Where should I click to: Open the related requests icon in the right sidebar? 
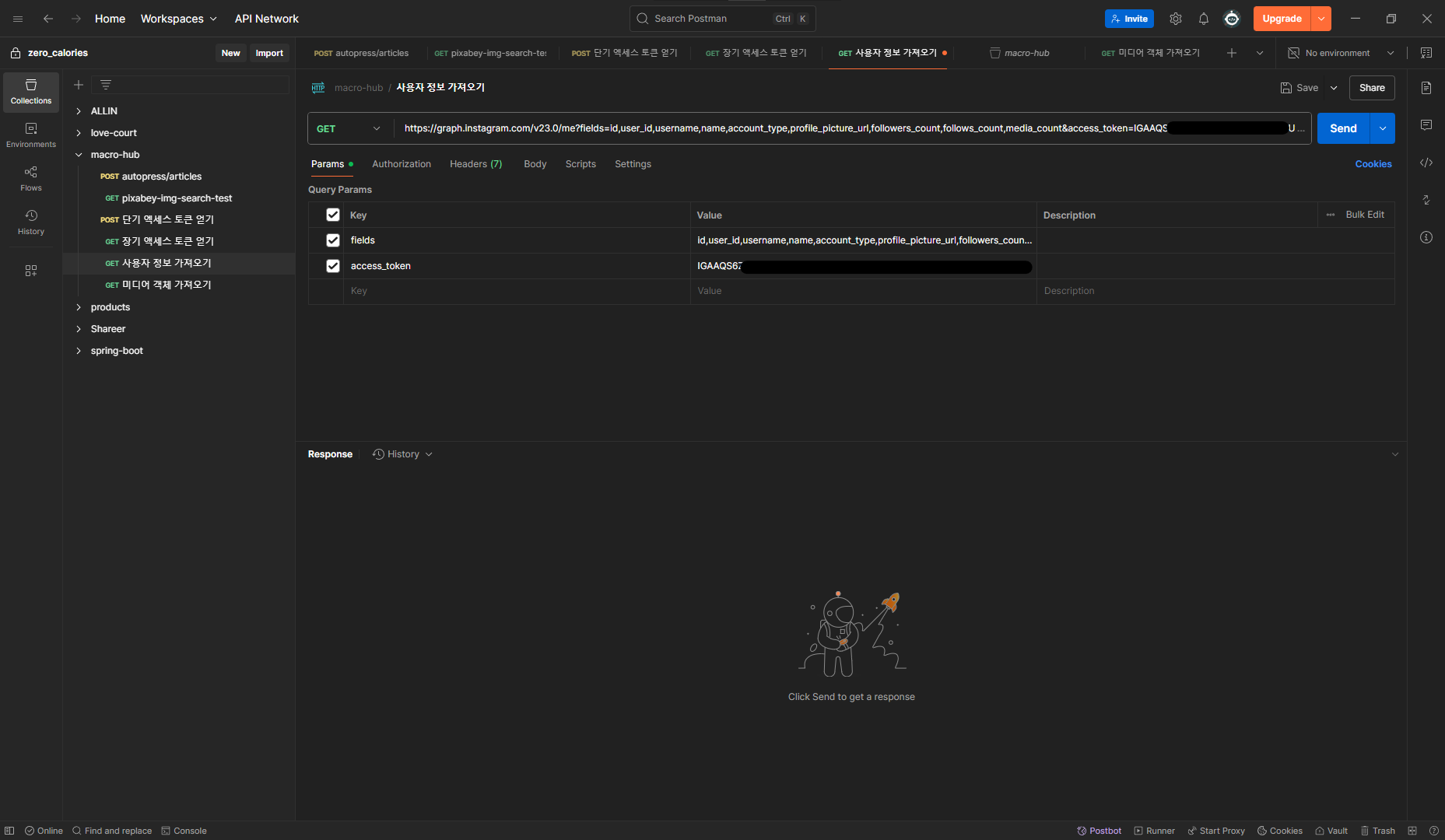pos(1426,200)
